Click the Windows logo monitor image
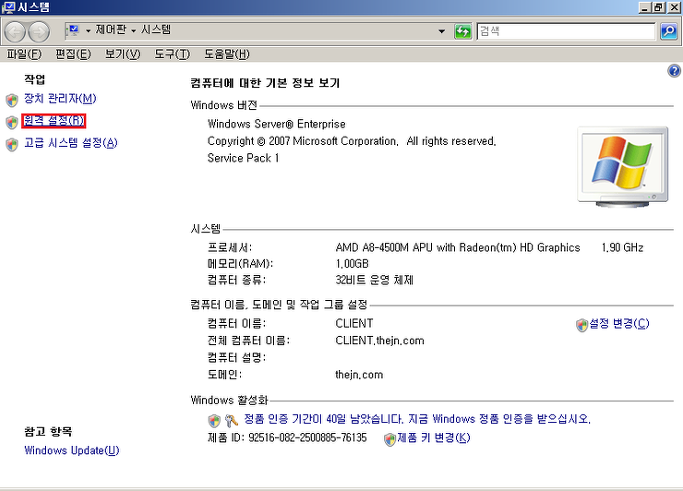The width and height of the screenshot is (683, 491). (623, 167)
